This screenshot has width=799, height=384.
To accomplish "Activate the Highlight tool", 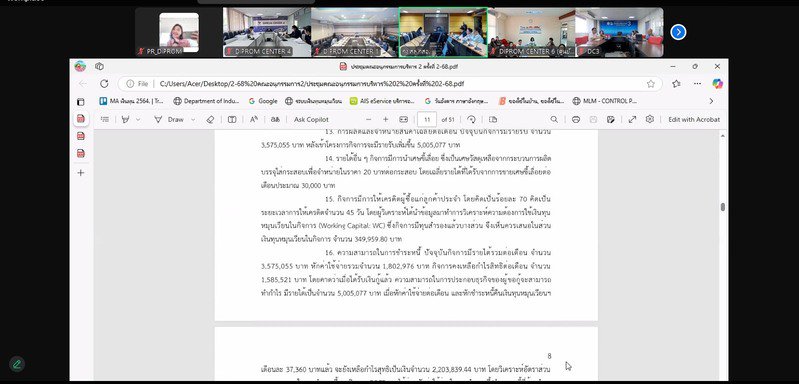I will coord(125,119).
